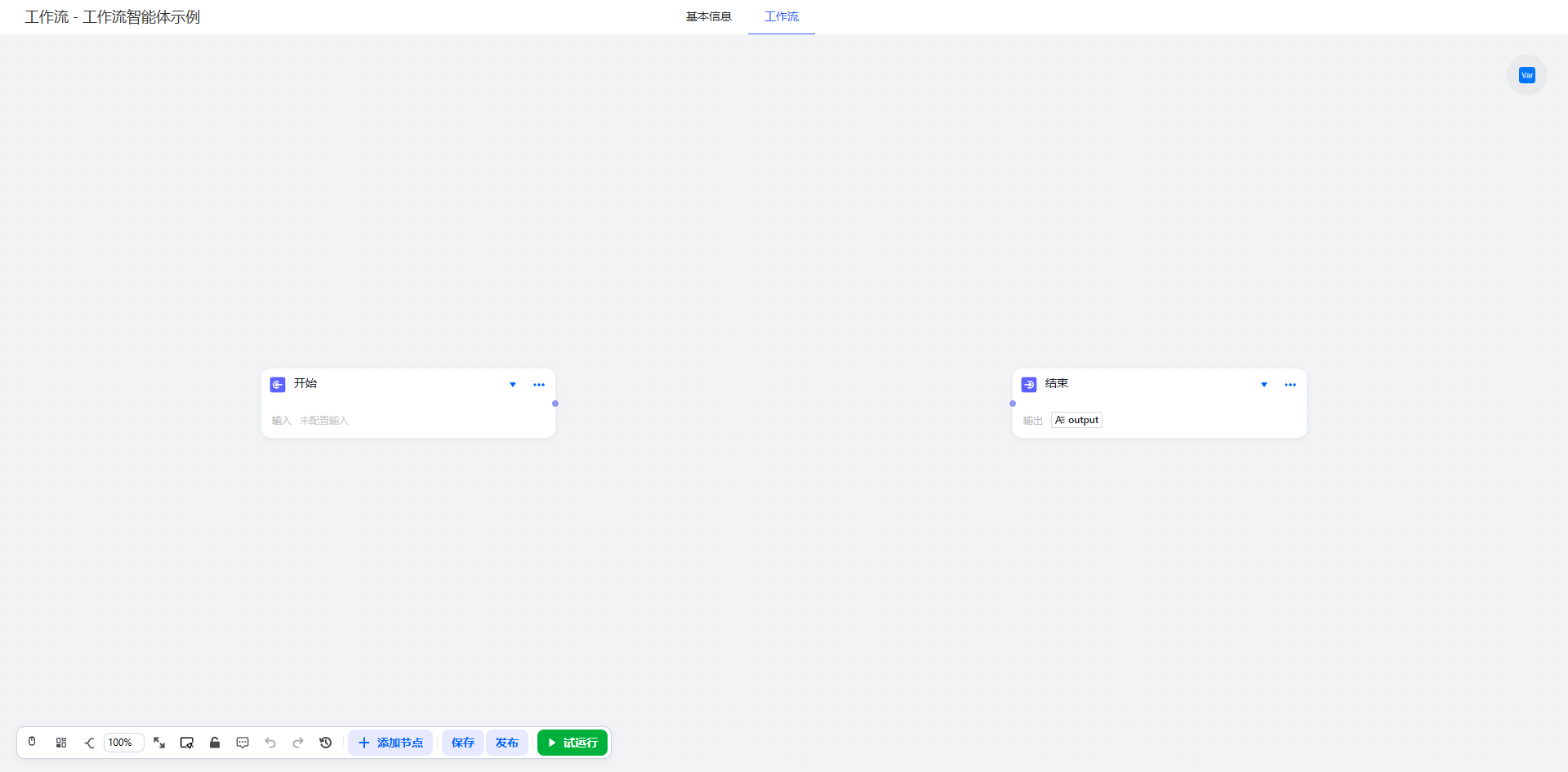Viewport: 1568px width, 772px height.
Task: Open the 100% zoom level box
Action: (x=123, y=743)
